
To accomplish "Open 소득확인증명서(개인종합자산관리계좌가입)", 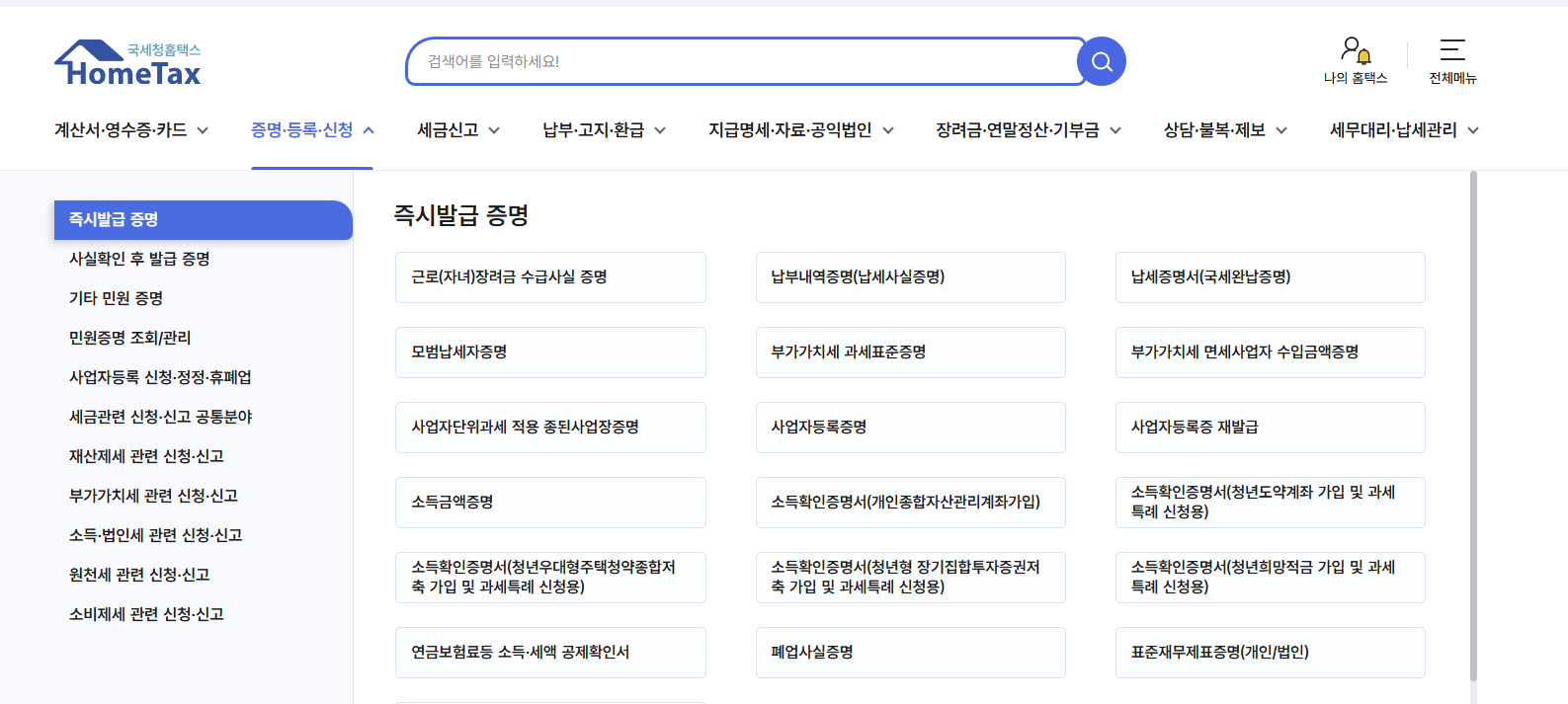I will click(911, 503).
